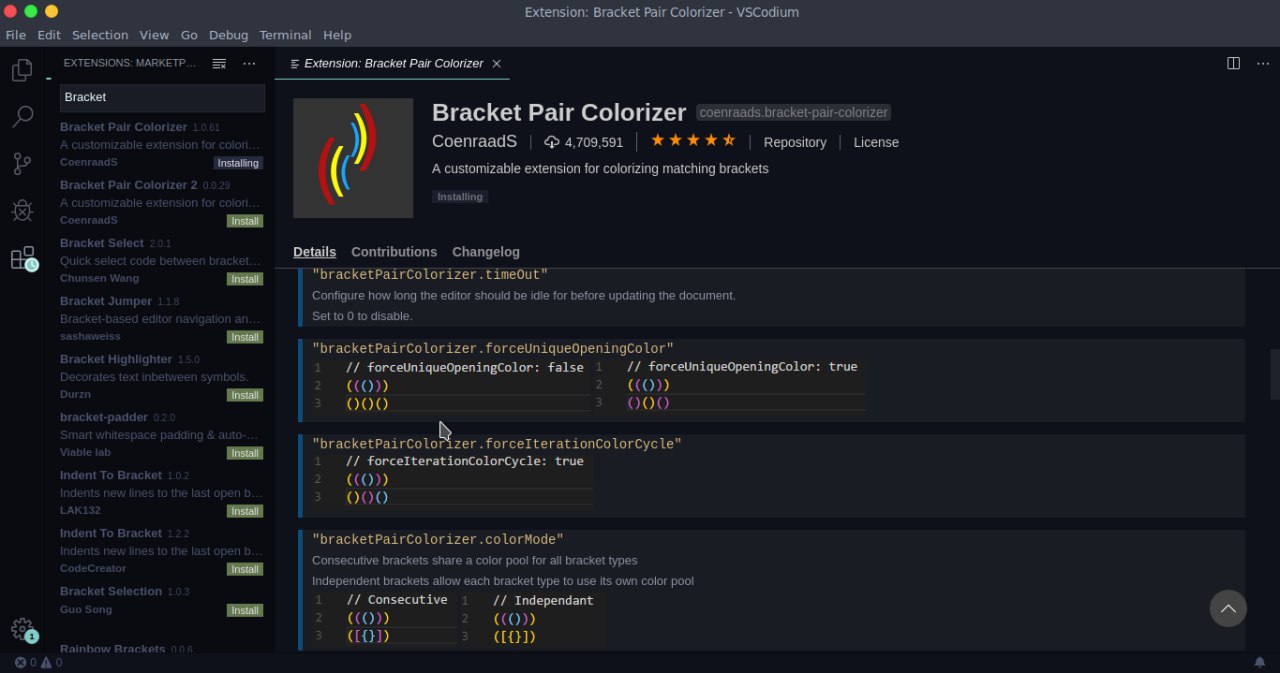Install the Bracket Selection extension
Image resolution: width=1280 pixels, height=673 pixels.
click(245, 610)
